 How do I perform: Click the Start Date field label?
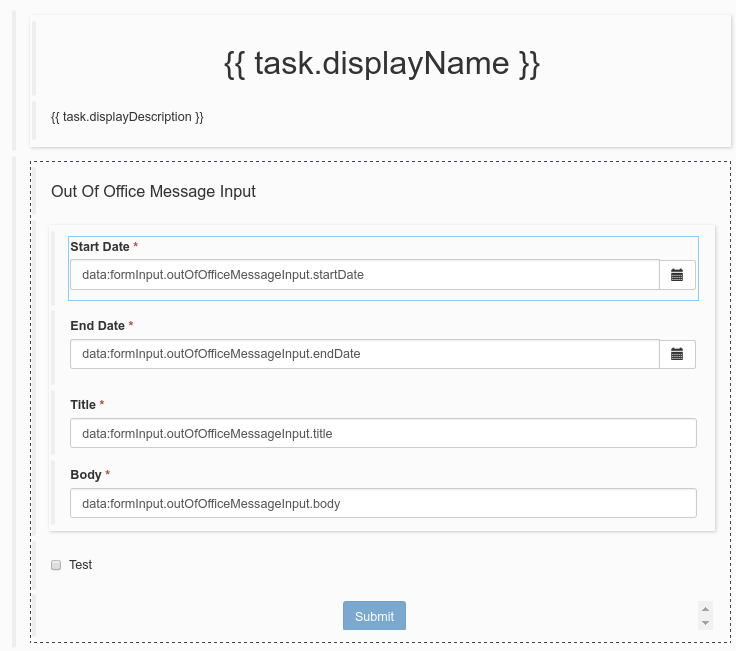100,246
